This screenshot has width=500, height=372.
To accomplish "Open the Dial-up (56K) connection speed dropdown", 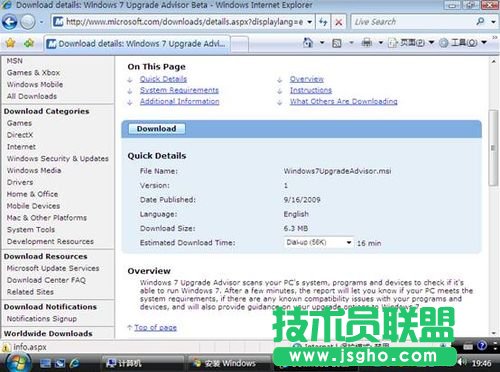I will [318, 242].
